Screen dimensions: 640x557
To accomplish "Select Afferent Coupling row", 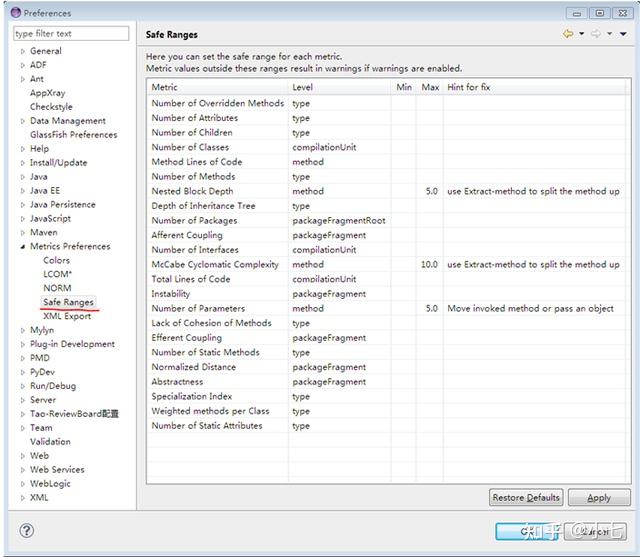I will pos(386,235).
